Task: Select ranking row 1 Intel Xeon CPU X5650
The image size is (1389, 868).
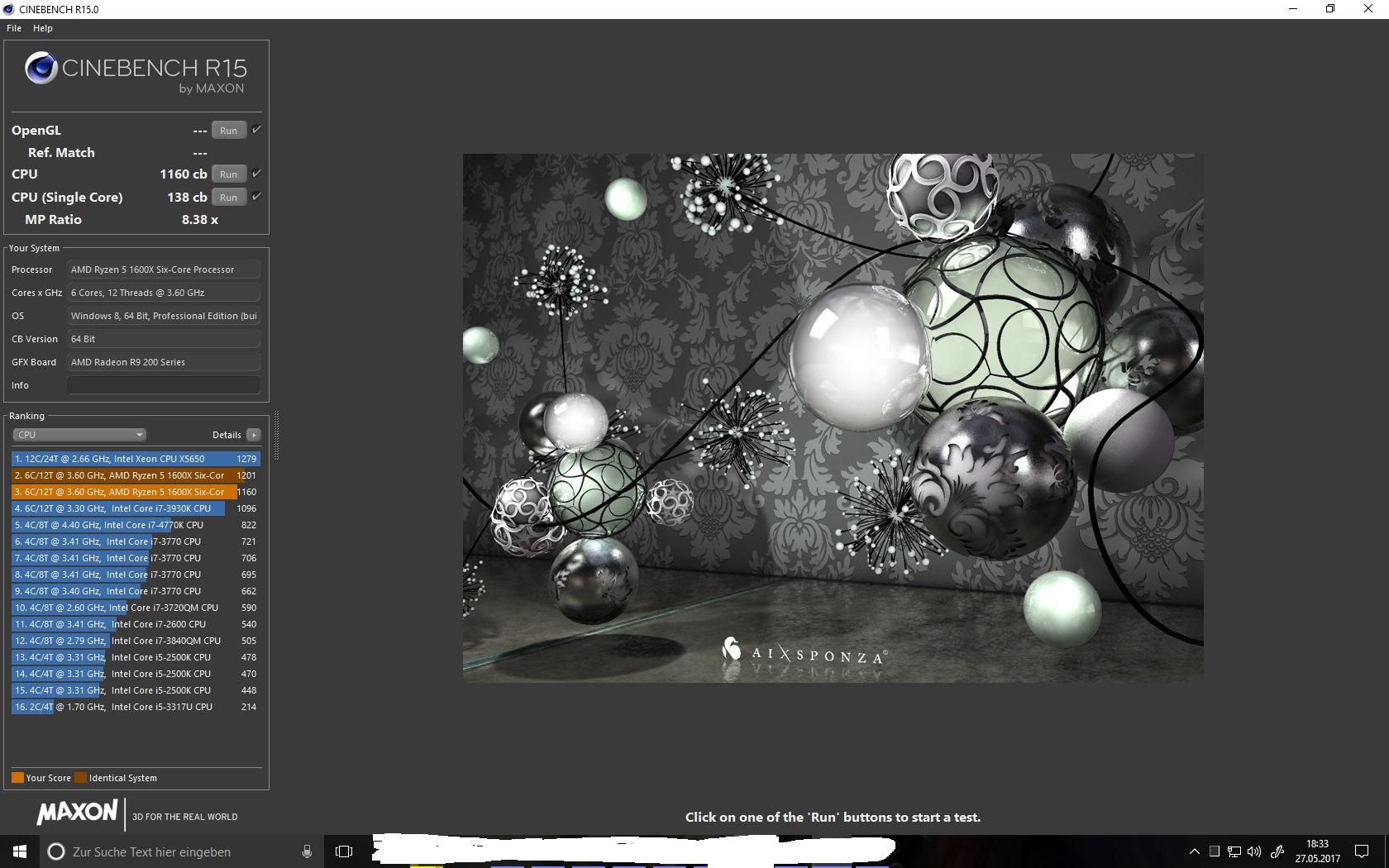Action: (136, 459)
